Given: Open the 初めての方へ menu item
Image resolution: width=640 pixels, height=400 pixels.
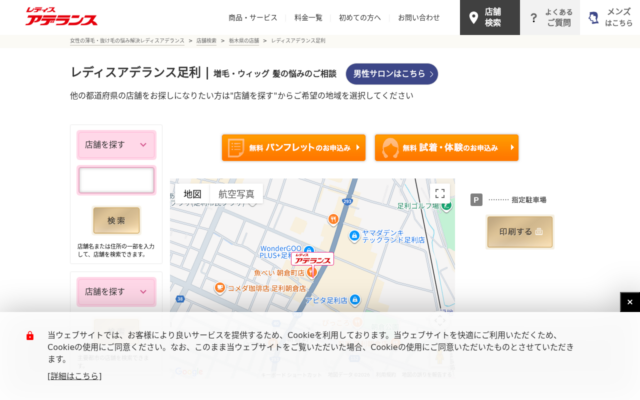Looking at the screenshot, I should point(360,18).
